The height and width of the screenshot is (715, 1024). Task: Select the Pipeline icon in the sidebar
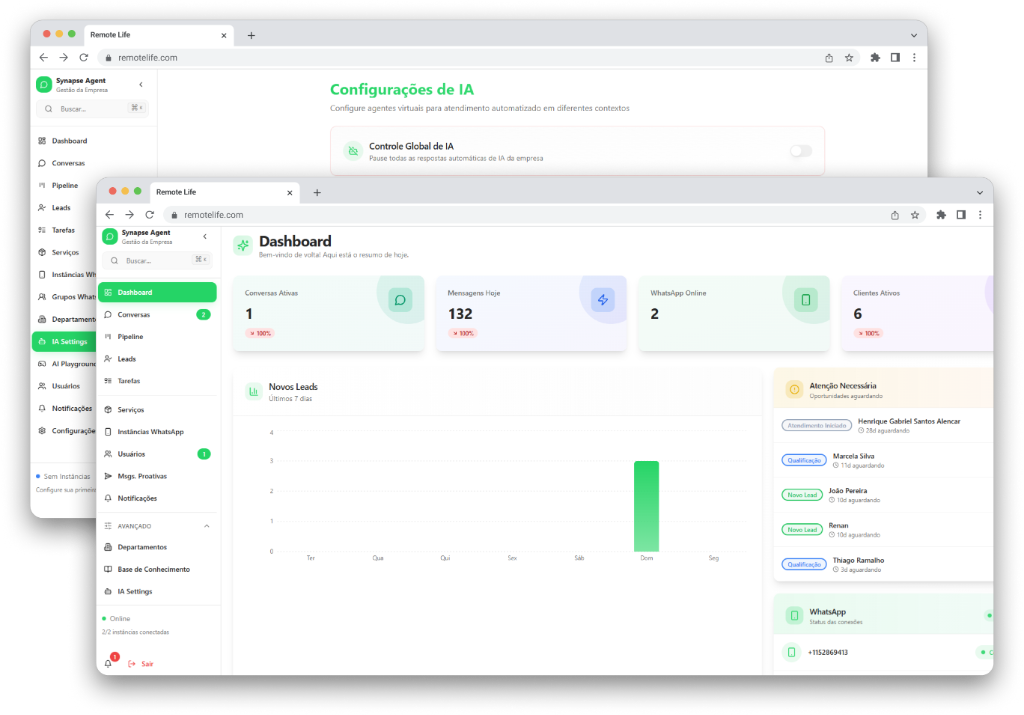[x=110, y=336]
